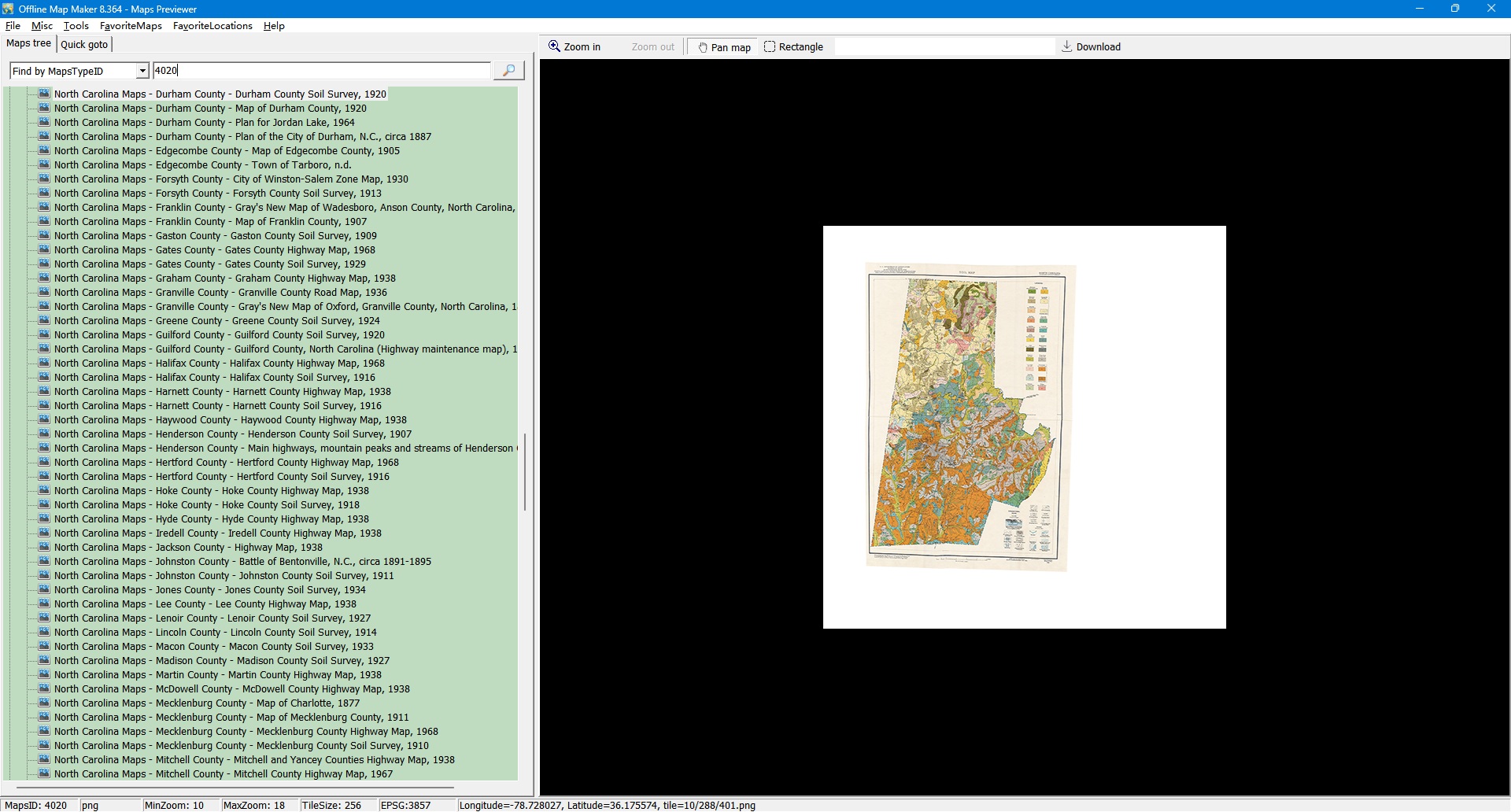Click the Download button
The height and width of the screenshot is (812, 1511).
point(1091,47)
